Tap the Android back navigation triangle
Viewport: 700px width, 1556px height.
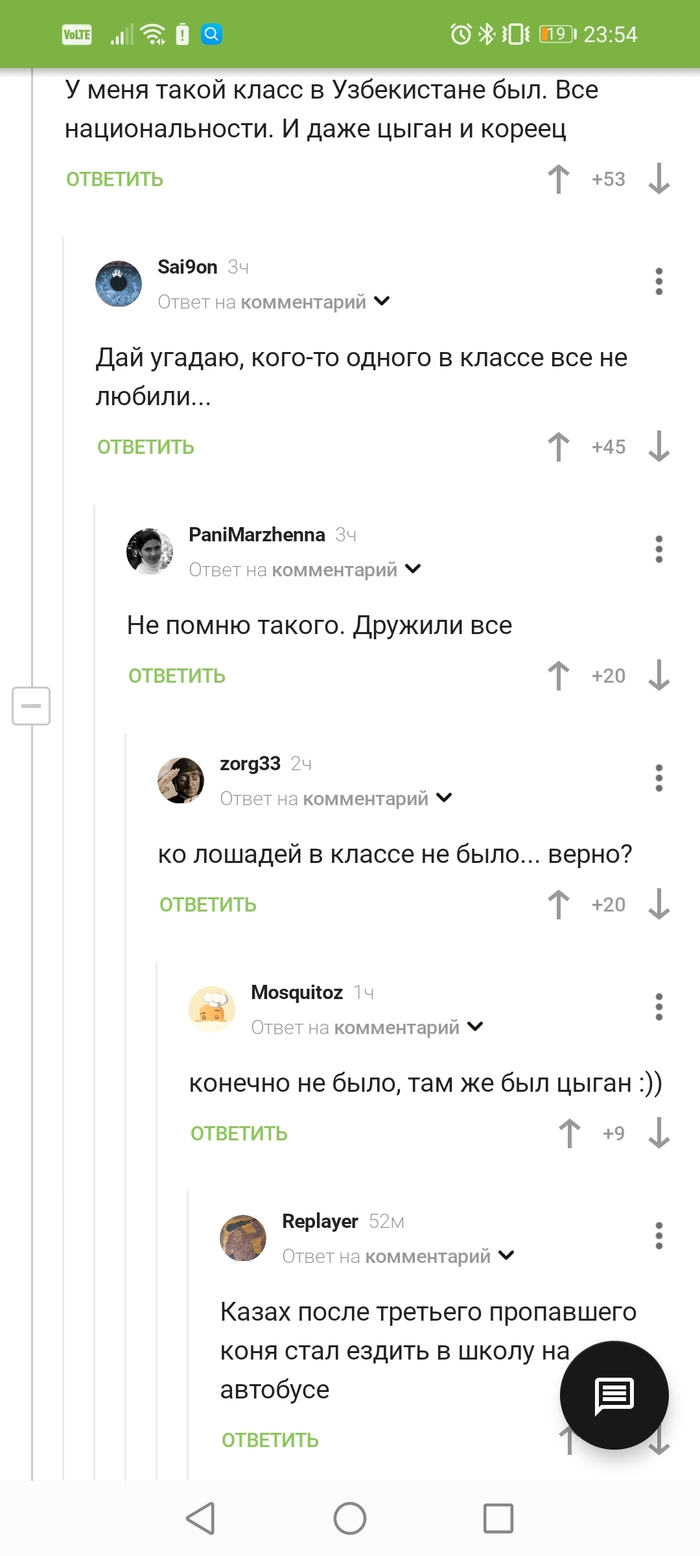(x=200, y=1517)
